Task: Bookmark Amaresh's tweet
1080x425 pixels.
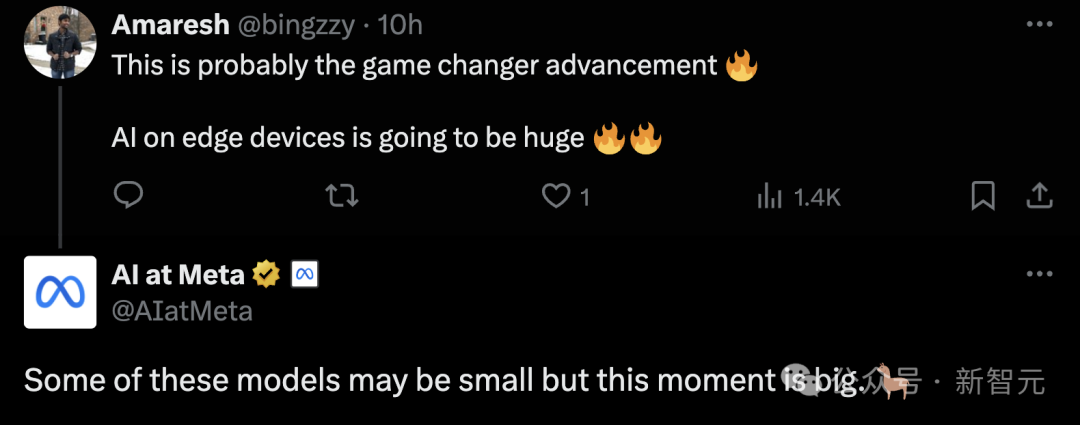Action: (983, 197)
